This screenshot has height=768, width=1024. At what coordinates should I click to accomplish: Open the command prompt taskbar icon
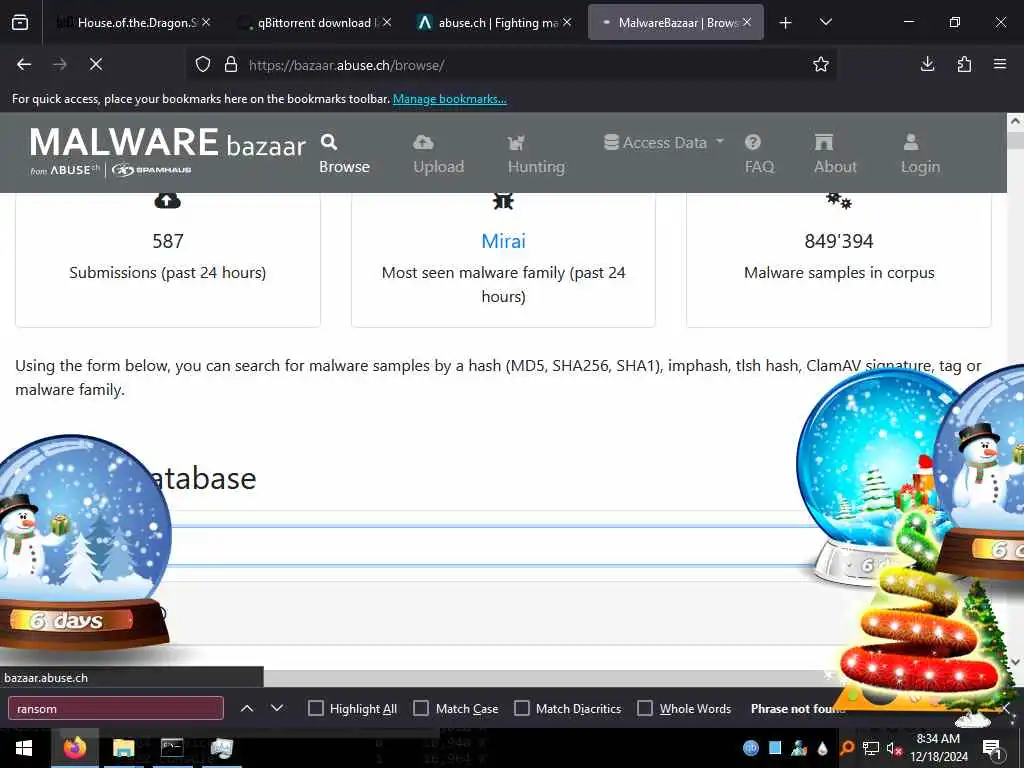172,748
